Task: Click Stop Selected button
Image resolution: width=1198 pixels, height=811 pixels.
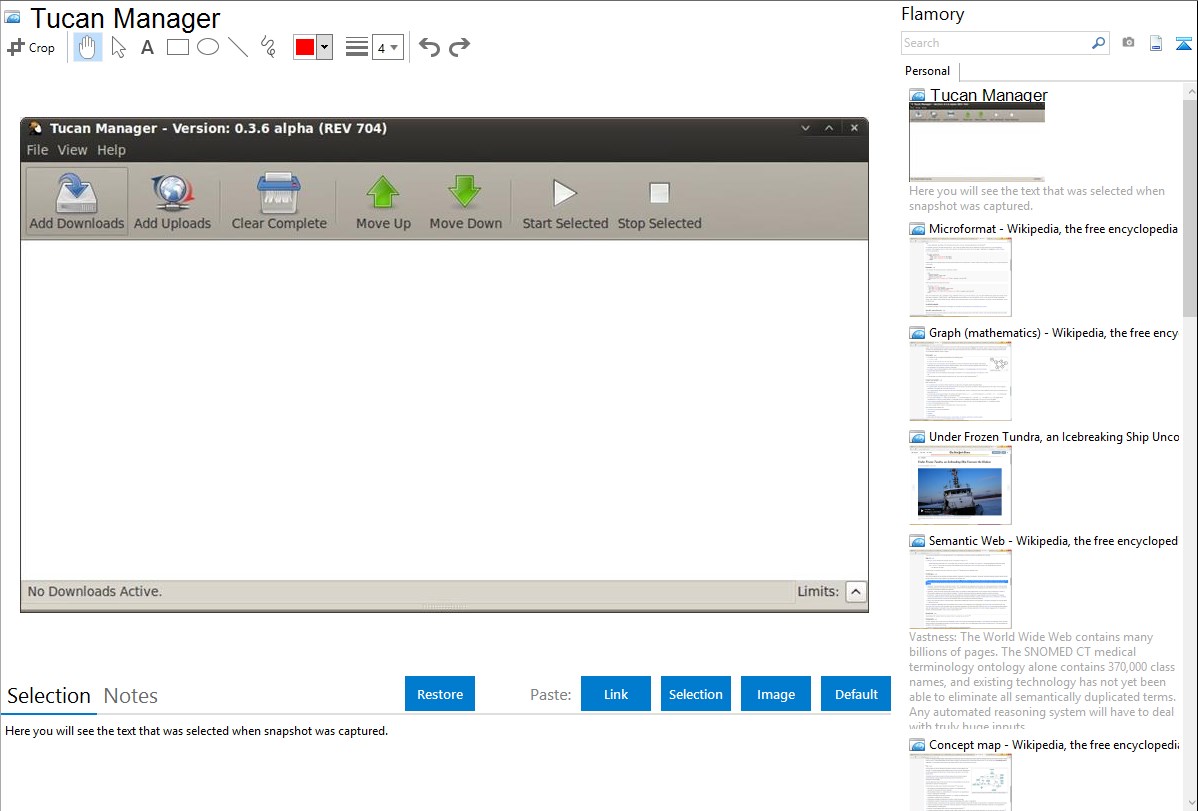Action: 659,201
